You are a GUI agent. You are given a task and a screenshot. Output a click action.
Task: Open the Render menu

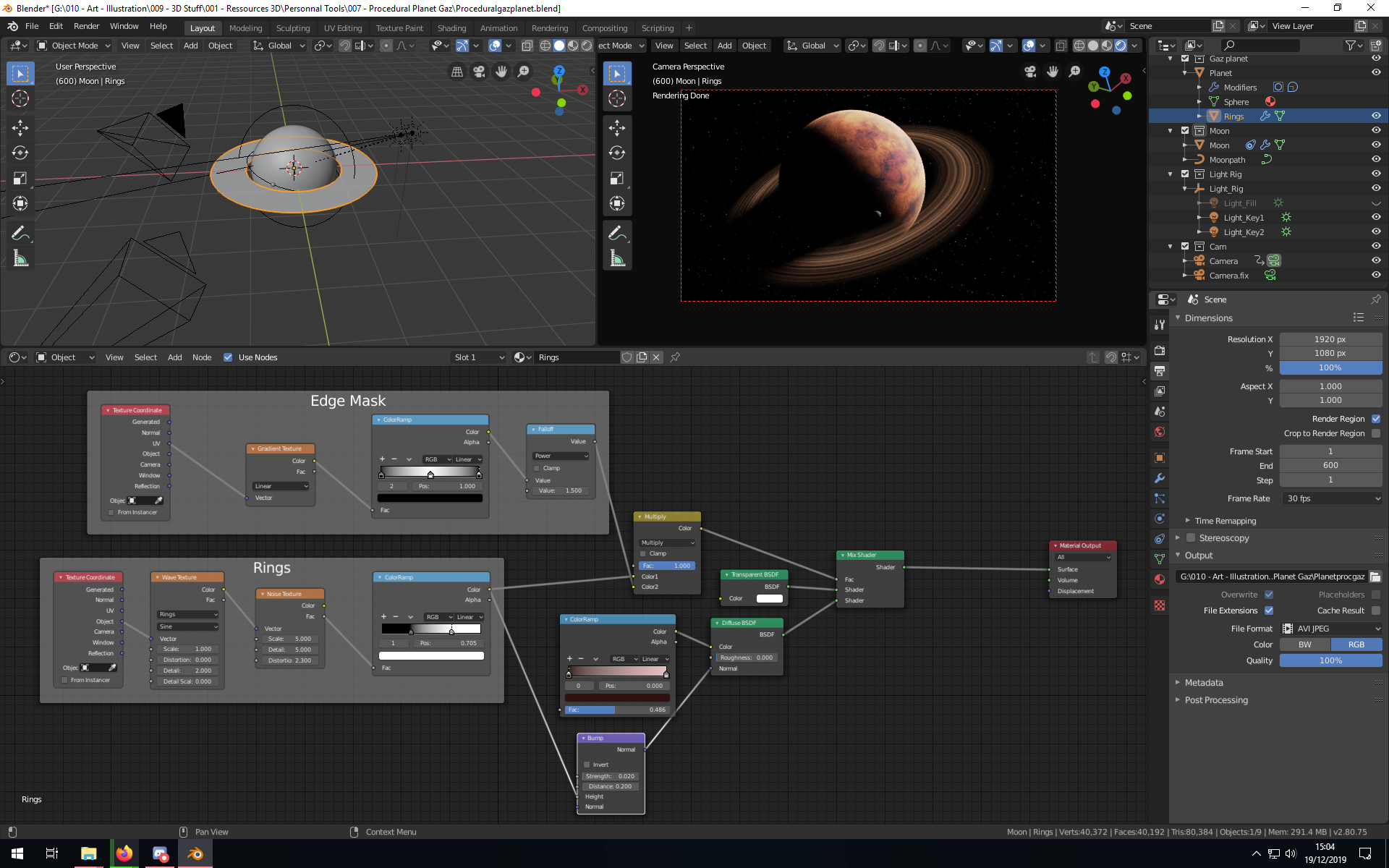pyautogui.click(x=86, y=26)
